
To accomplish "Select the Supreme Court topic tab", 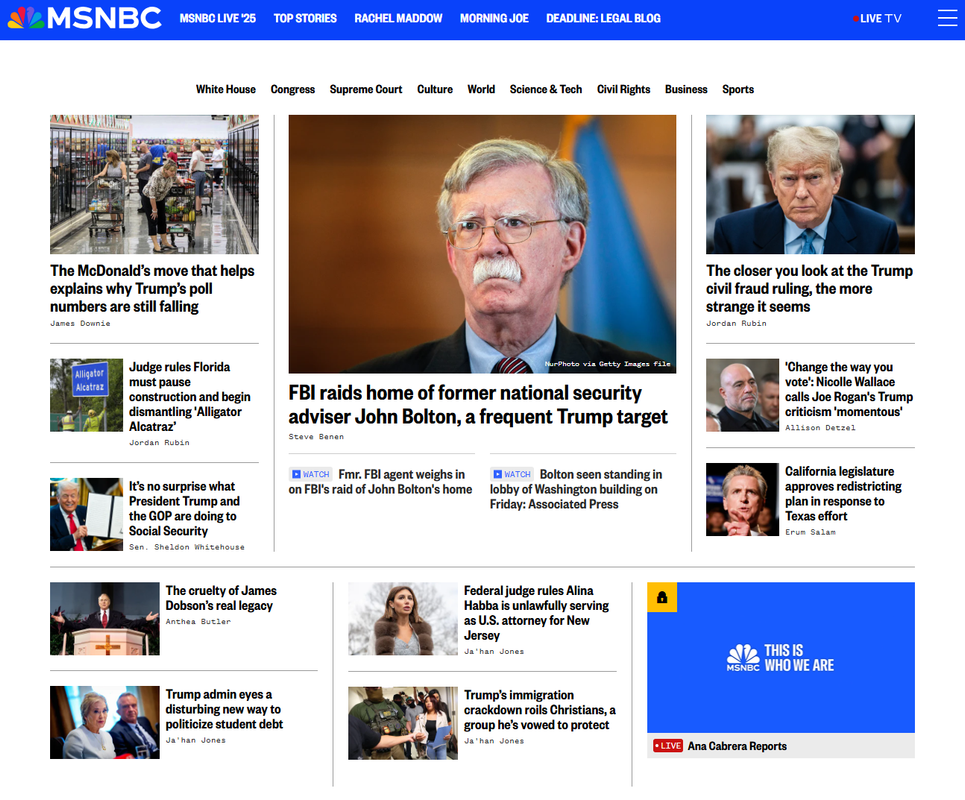I will coord(366,89).
